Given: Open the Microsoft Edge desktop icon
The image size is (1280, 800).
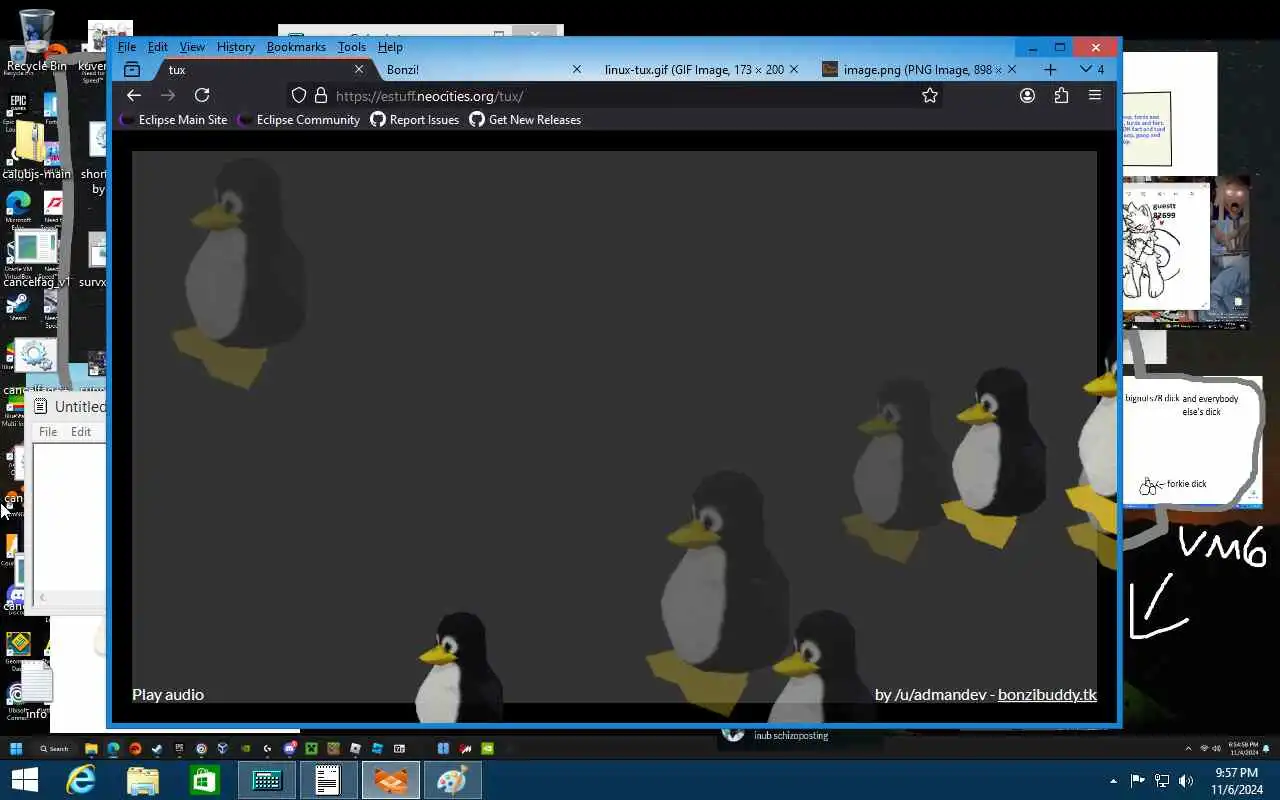Looking at the screenshot, I should click(x=18, y=208).
